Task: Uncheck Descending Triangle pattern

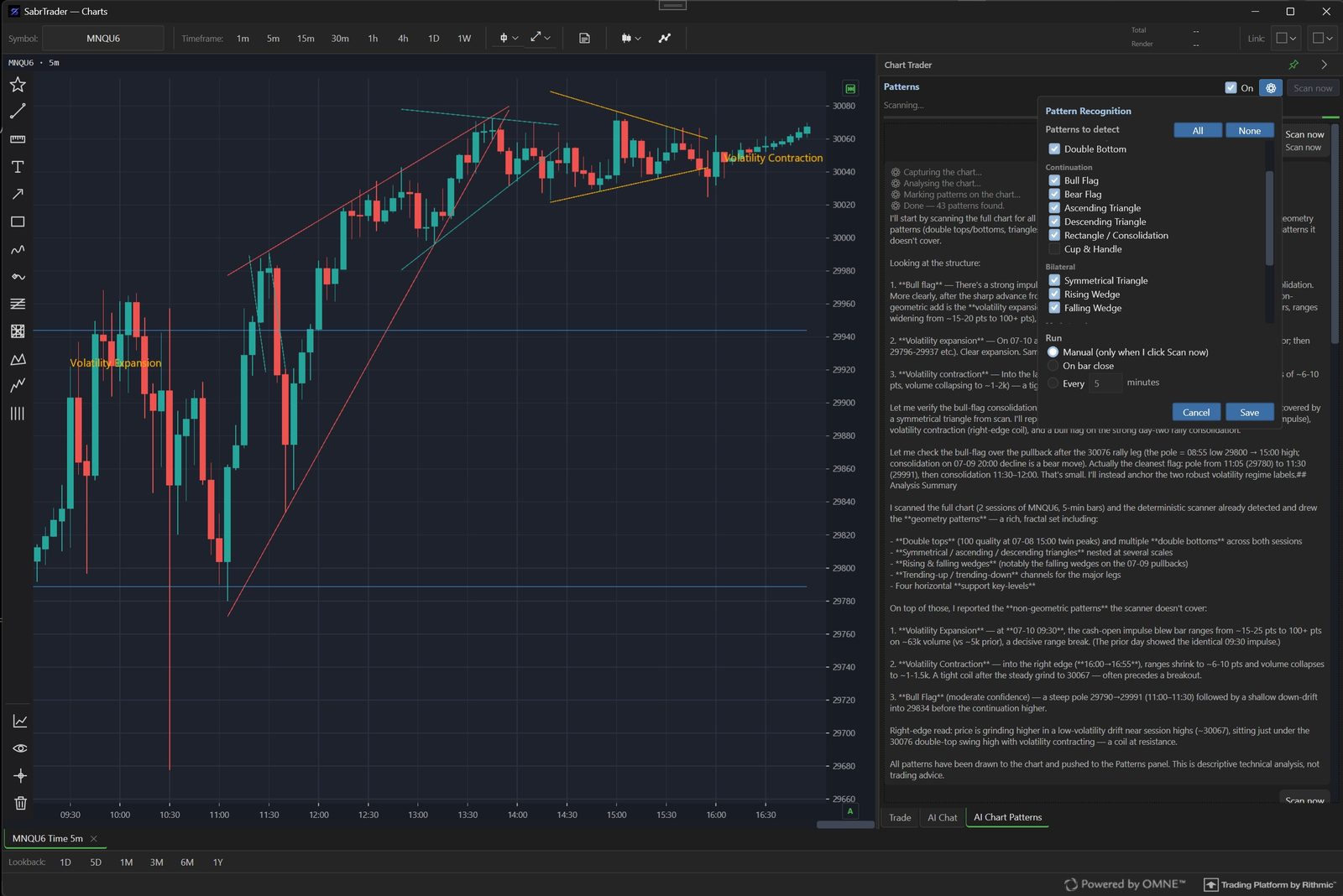Action: point(1054,221)
